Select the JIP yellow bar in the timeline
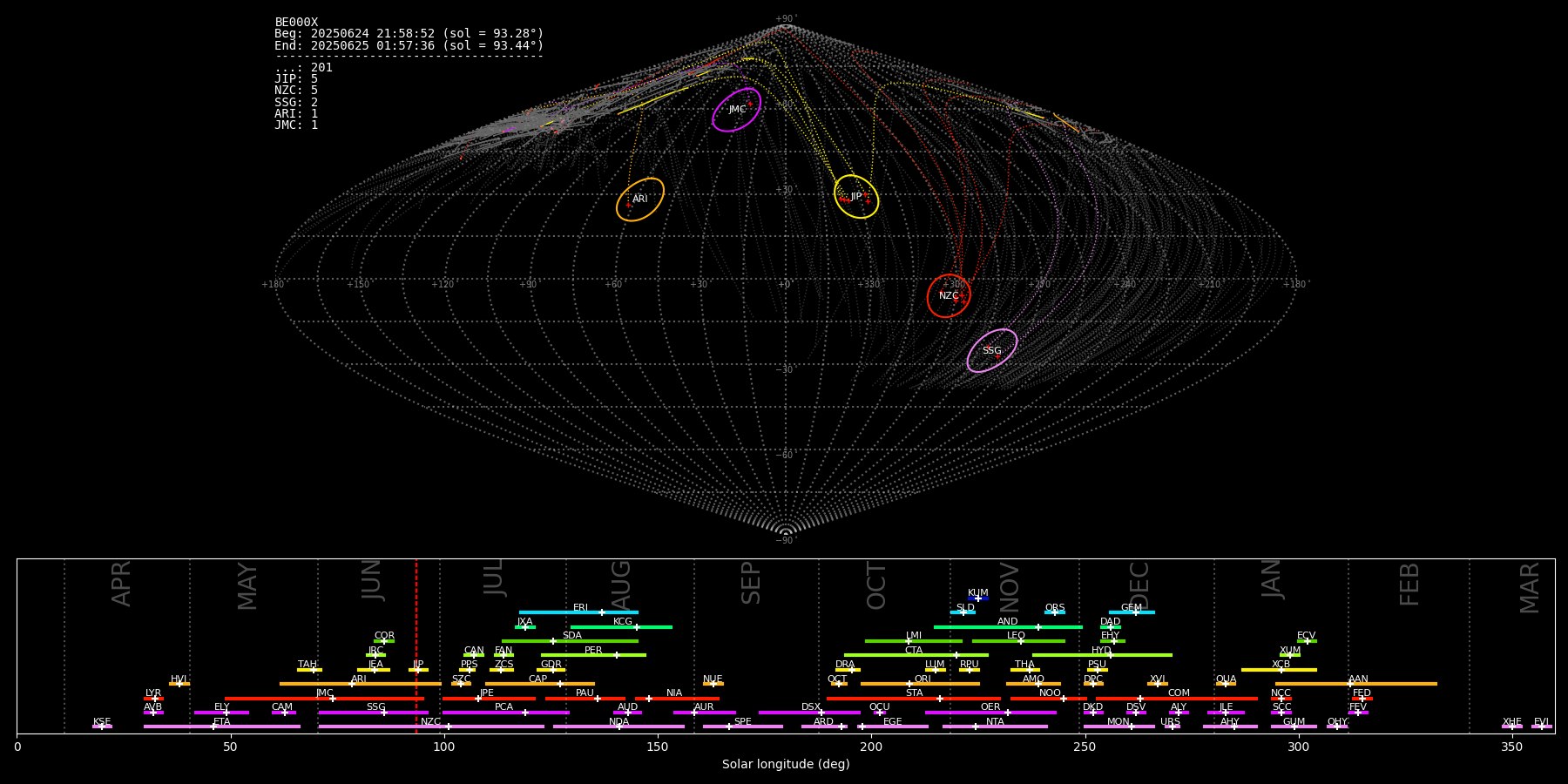Viewport: 1568px width, 784px height. (418, 670)
